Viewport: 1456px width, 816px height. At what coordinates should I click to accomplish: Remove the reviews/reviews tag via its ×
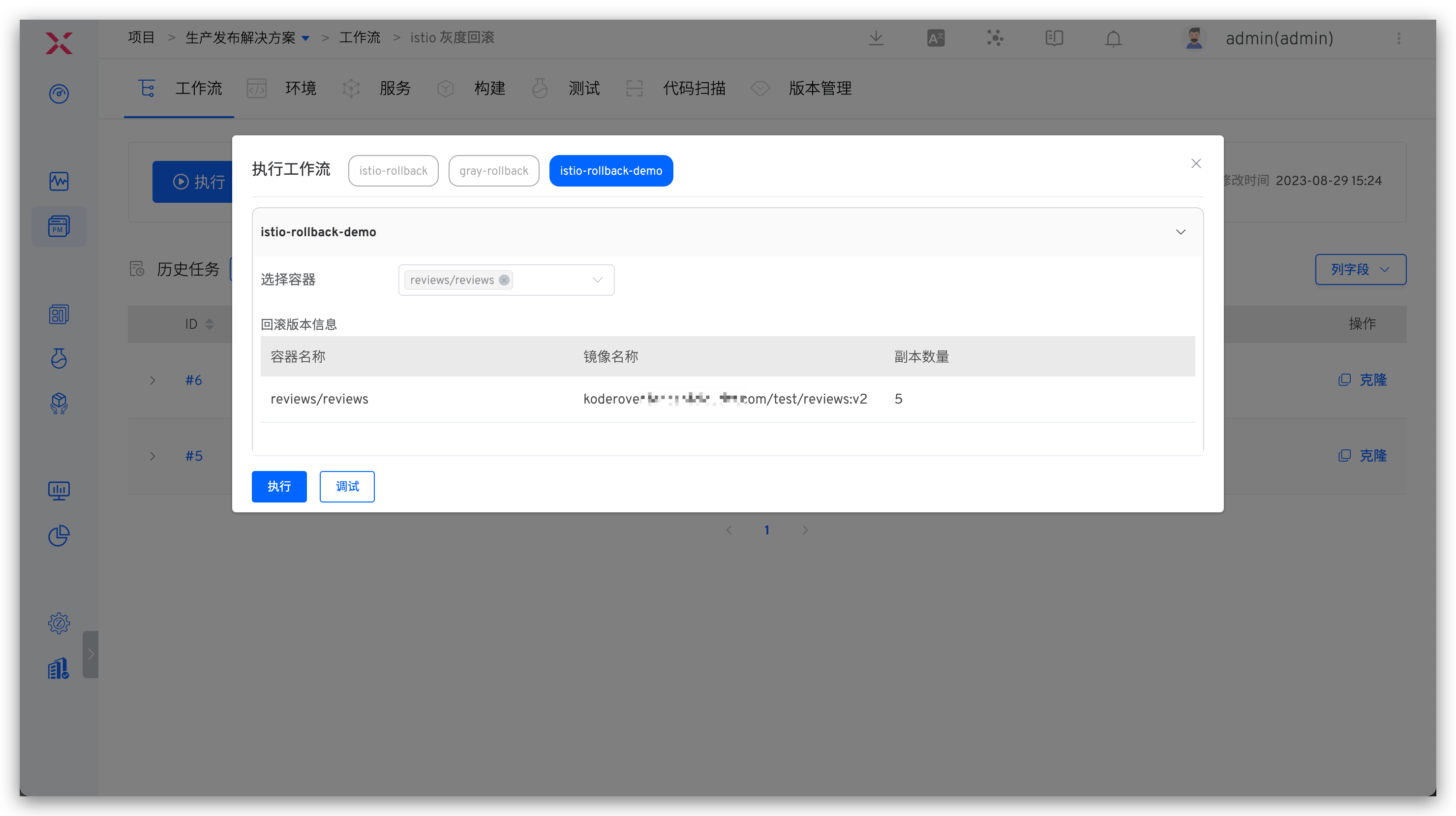(504, 280)
